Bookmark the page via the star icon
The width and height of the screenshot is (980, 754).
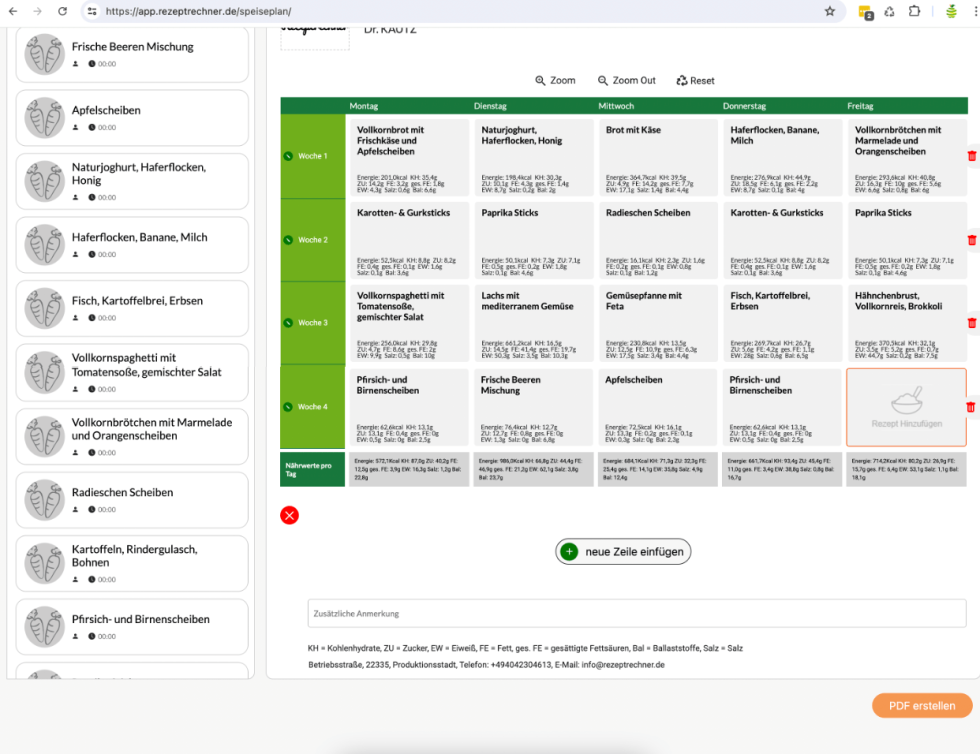click(830, 13)
